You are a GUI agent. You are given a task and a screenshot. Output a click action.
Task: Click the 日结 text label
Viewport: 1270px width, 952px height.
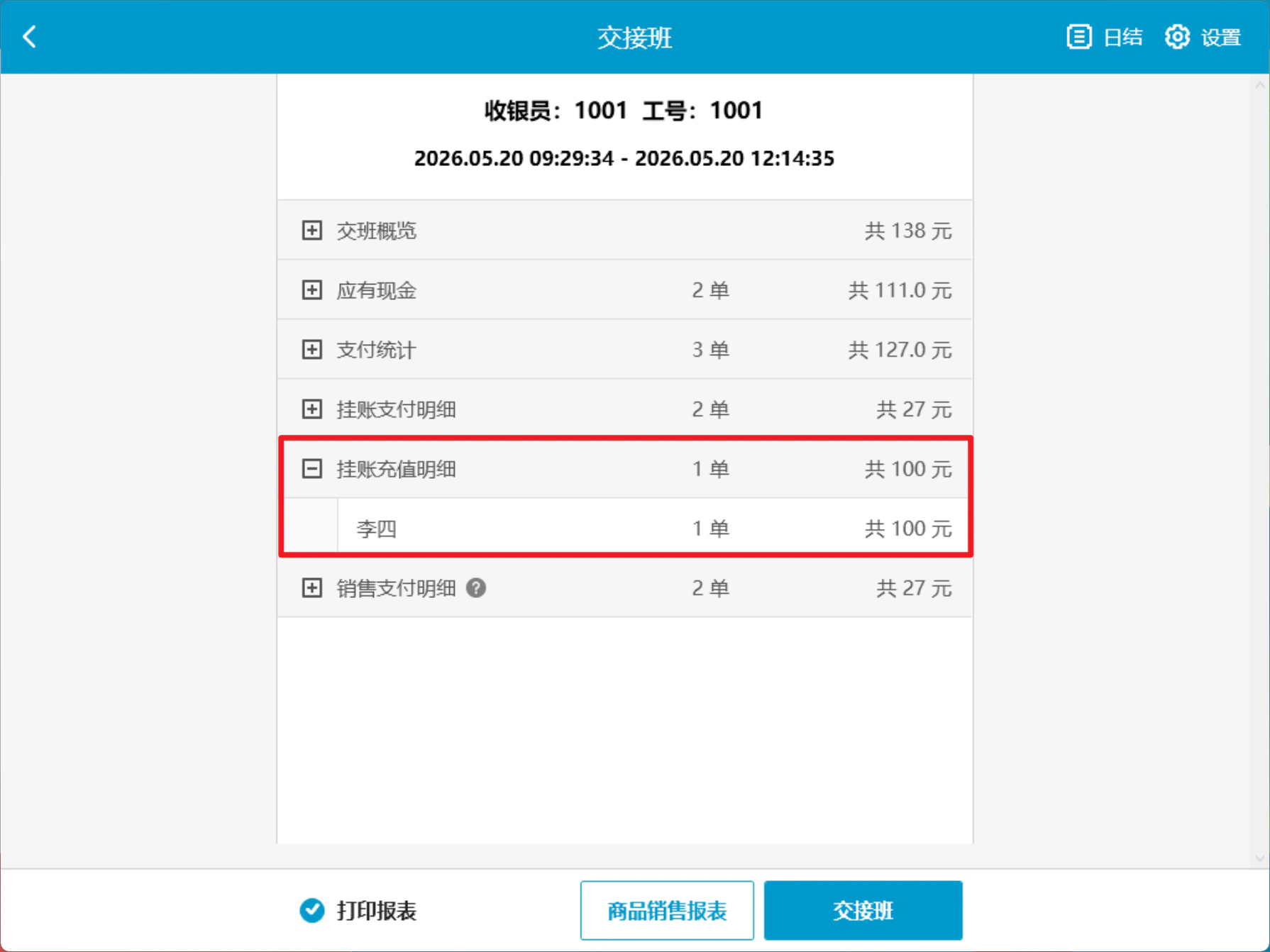click(1123, 37)
